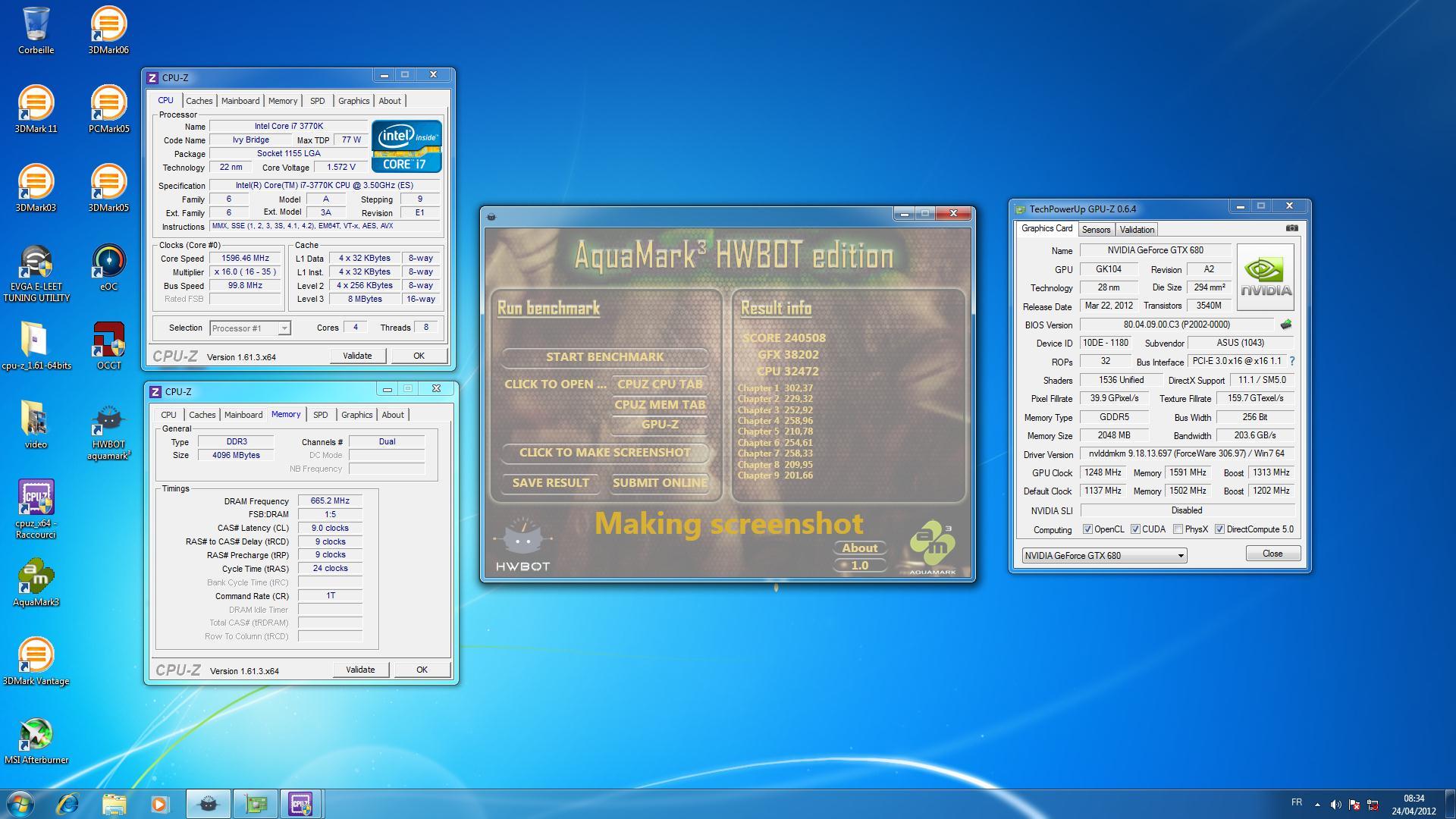Show hidden system tray icons arrow
1456x819 pixels.
point(1317,805)
